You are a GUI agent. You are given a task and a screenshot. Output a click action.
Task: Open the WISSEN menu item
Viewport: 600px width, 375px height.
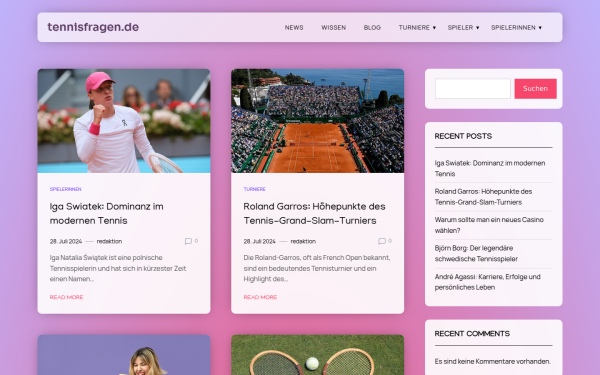pos(333,28)
